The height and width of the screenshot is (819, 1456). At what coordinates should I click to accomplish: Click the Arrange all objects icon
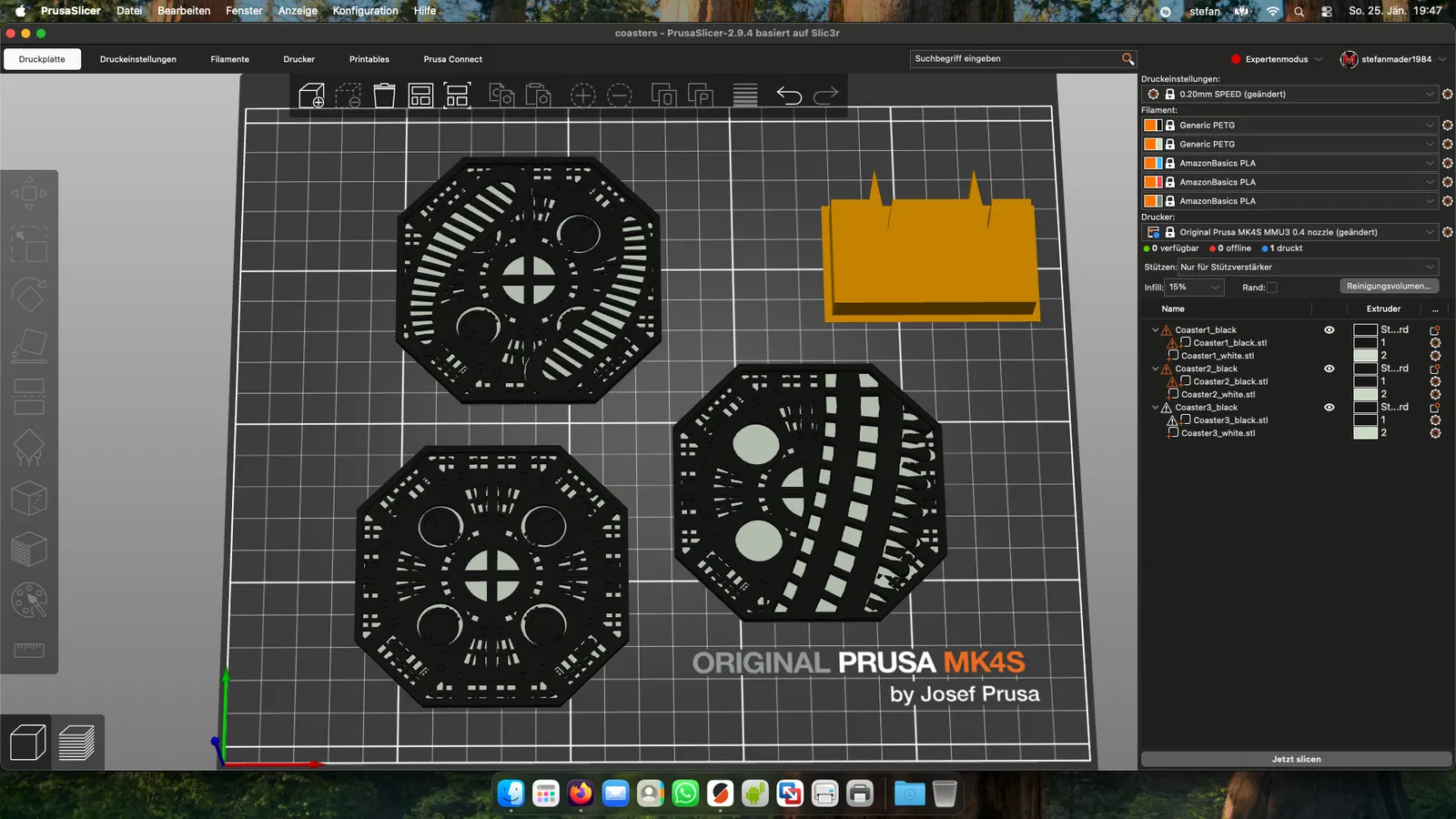pos(420,95)
